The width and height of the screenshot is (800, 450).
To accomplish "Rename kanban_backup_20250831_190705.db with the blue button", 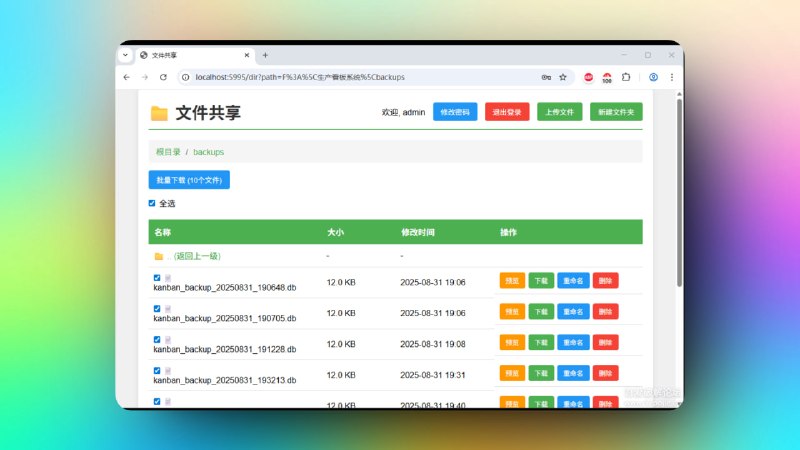I will pos(573,312).
